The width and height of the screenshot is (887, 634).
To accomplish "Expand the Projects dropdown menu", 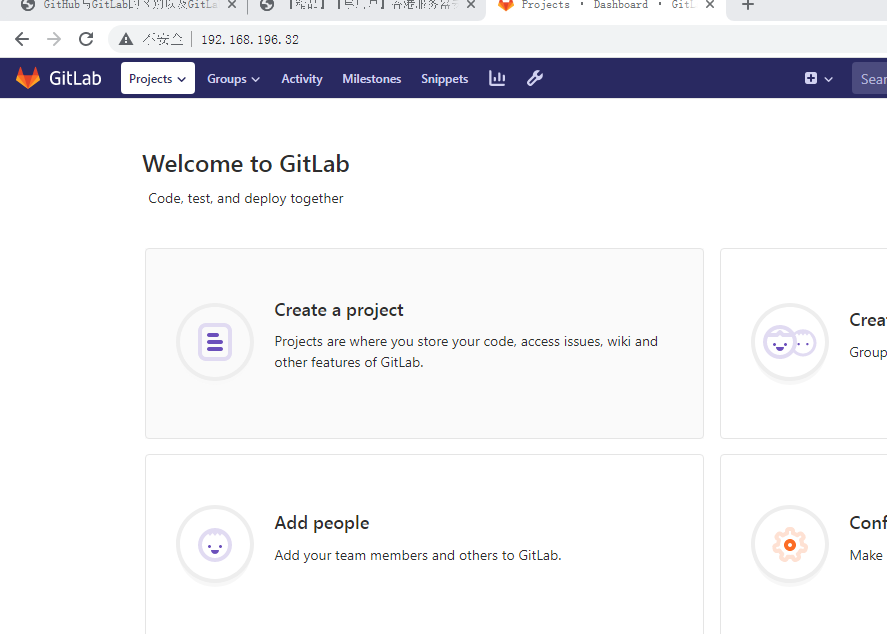I will 158,78.
